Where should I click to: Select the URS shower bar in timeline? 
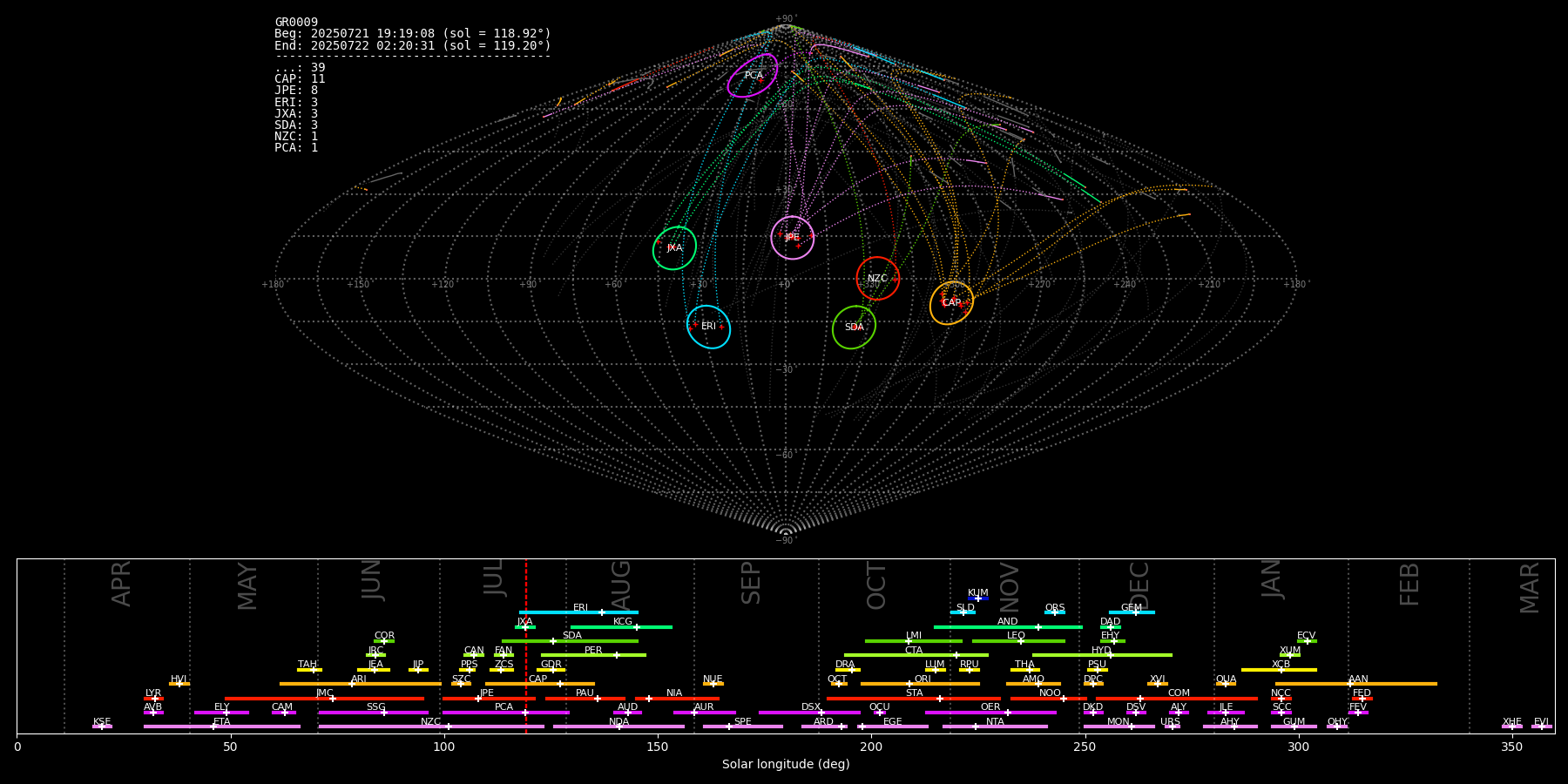point(1172,727)
